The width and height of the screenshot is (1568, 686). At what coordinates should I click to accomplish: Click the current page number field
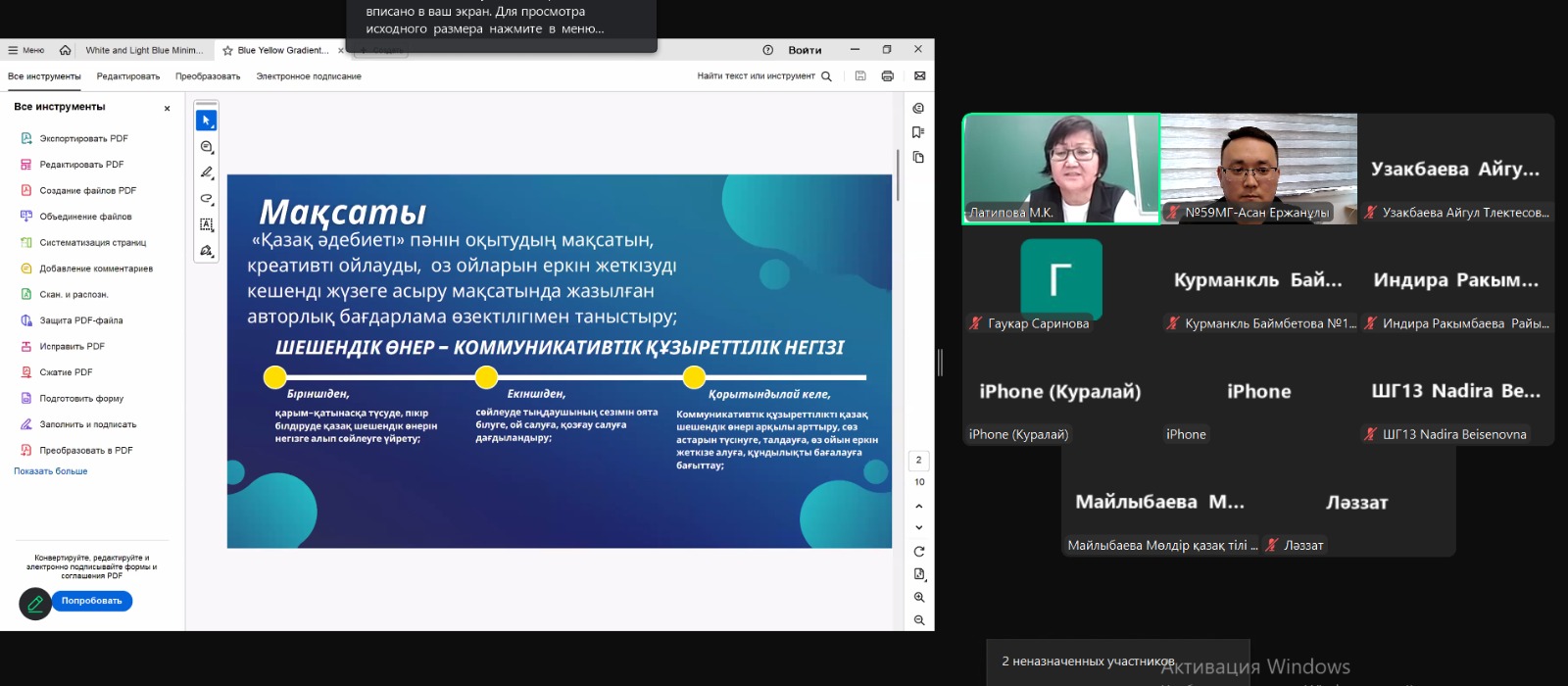coord(918,460)
